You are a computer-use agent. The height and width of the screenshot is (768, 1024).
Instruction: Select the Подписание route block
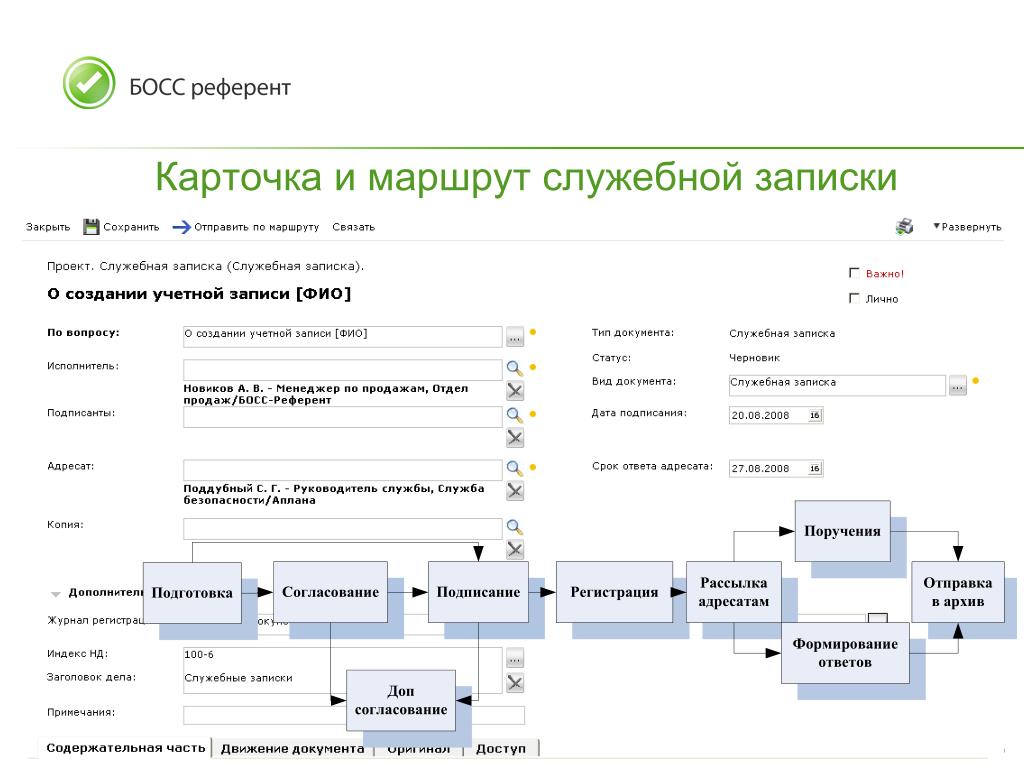[x=478, y=592]
